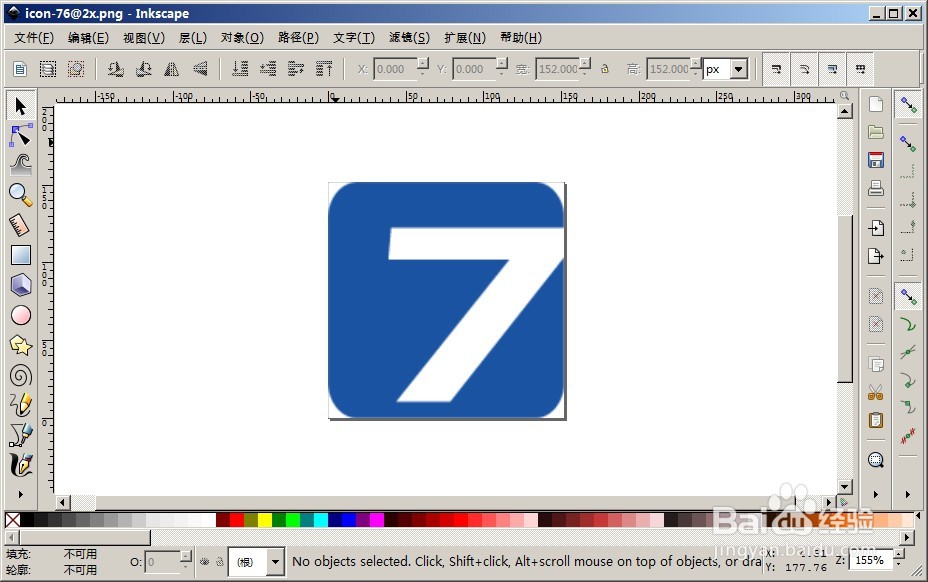The height and width of the screenshot is (582, 928).
Task: Create new document from commands bar
Action: click(876, 104)
